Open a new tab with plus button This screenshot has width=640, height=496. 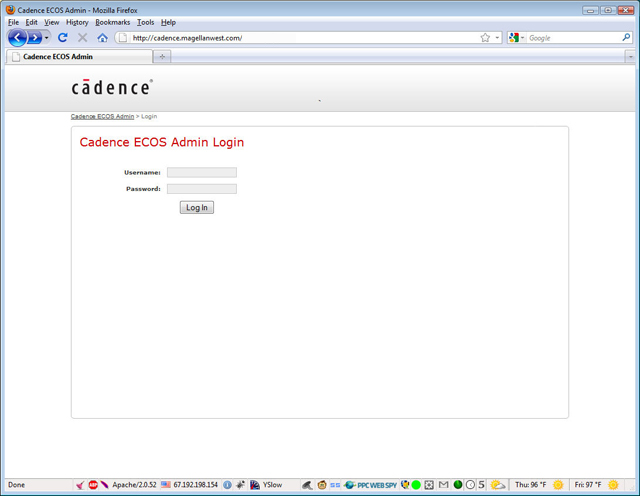pyautogui.click(x=162, y=57)
